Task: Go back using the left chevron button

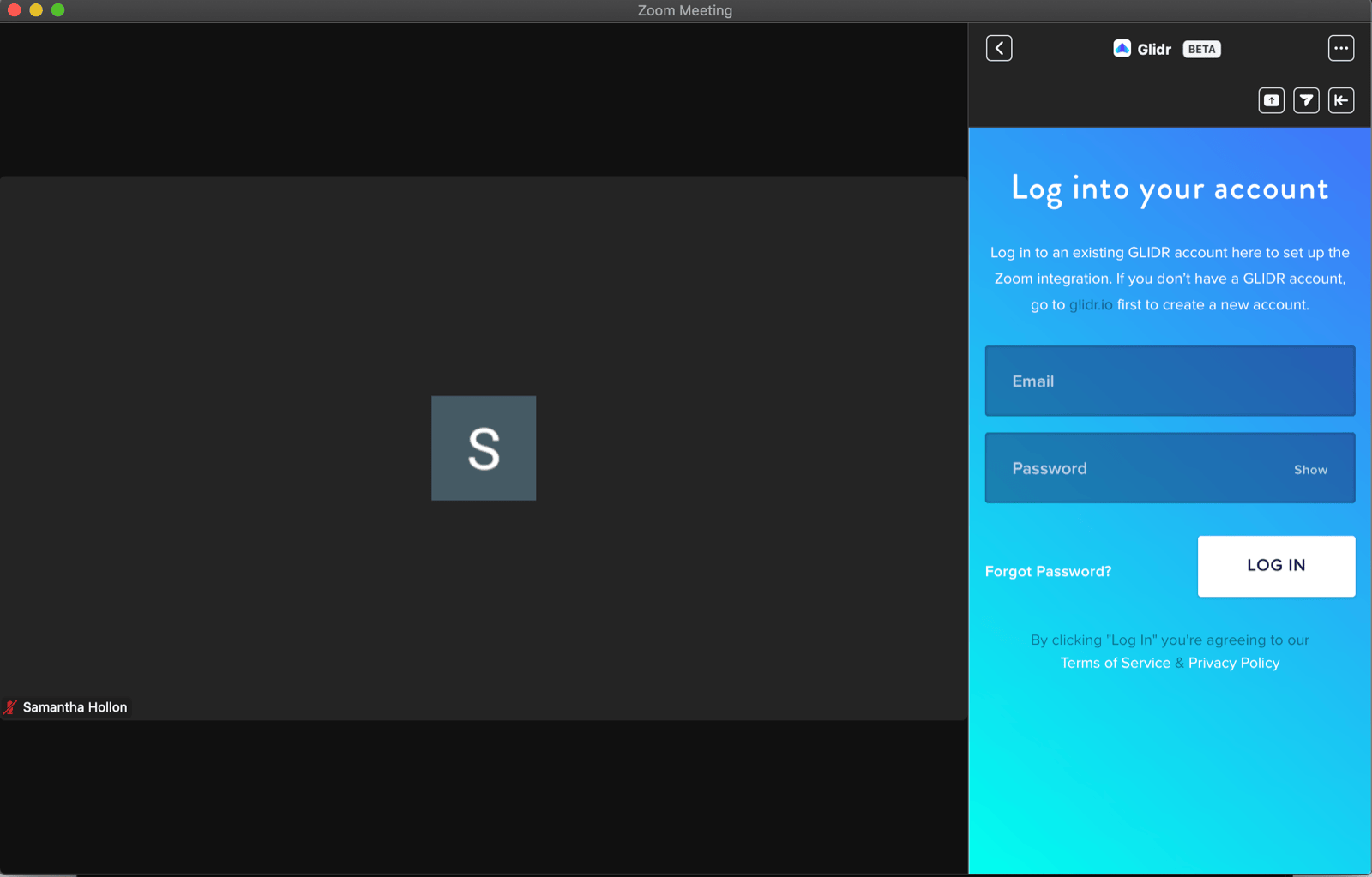Action: (999, 48)
